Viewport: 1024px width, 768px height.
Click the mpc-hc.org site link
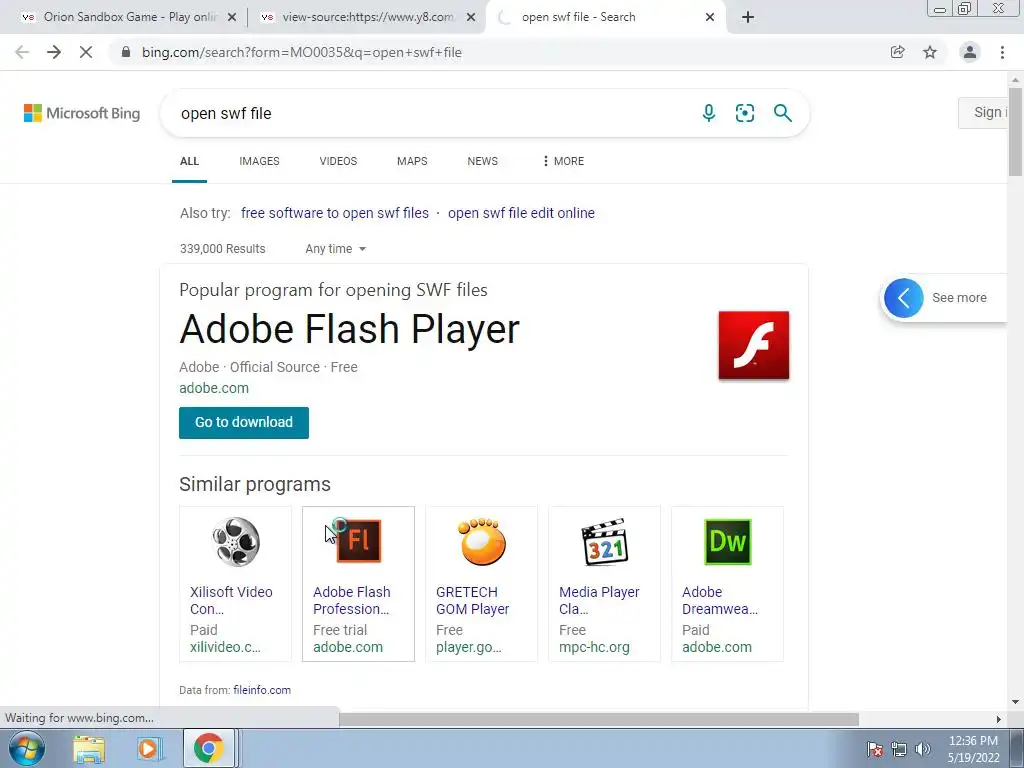[x=594, y=647]
